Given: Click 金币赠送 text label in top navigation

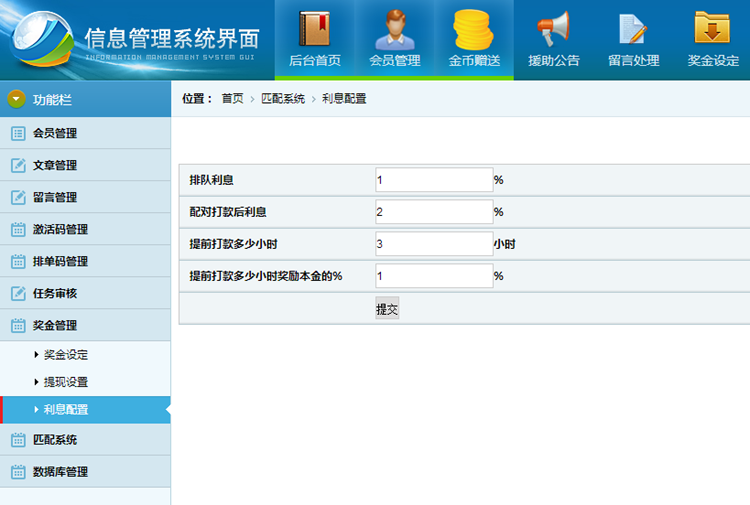Looking at the screenshot, I should click(474, 60).
